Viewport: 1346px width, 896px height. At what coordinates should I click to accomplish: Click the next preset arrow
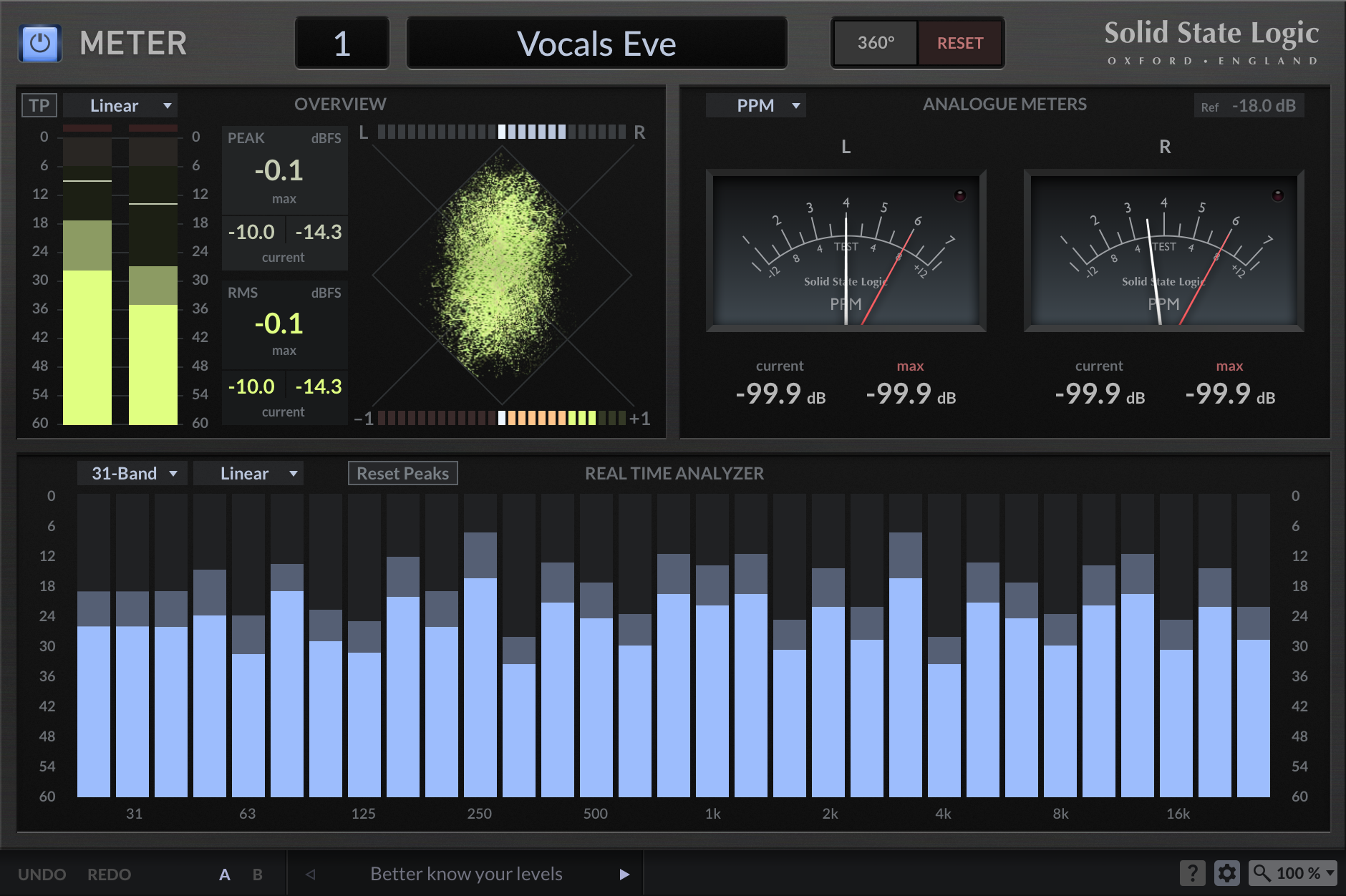coord(624,874)
